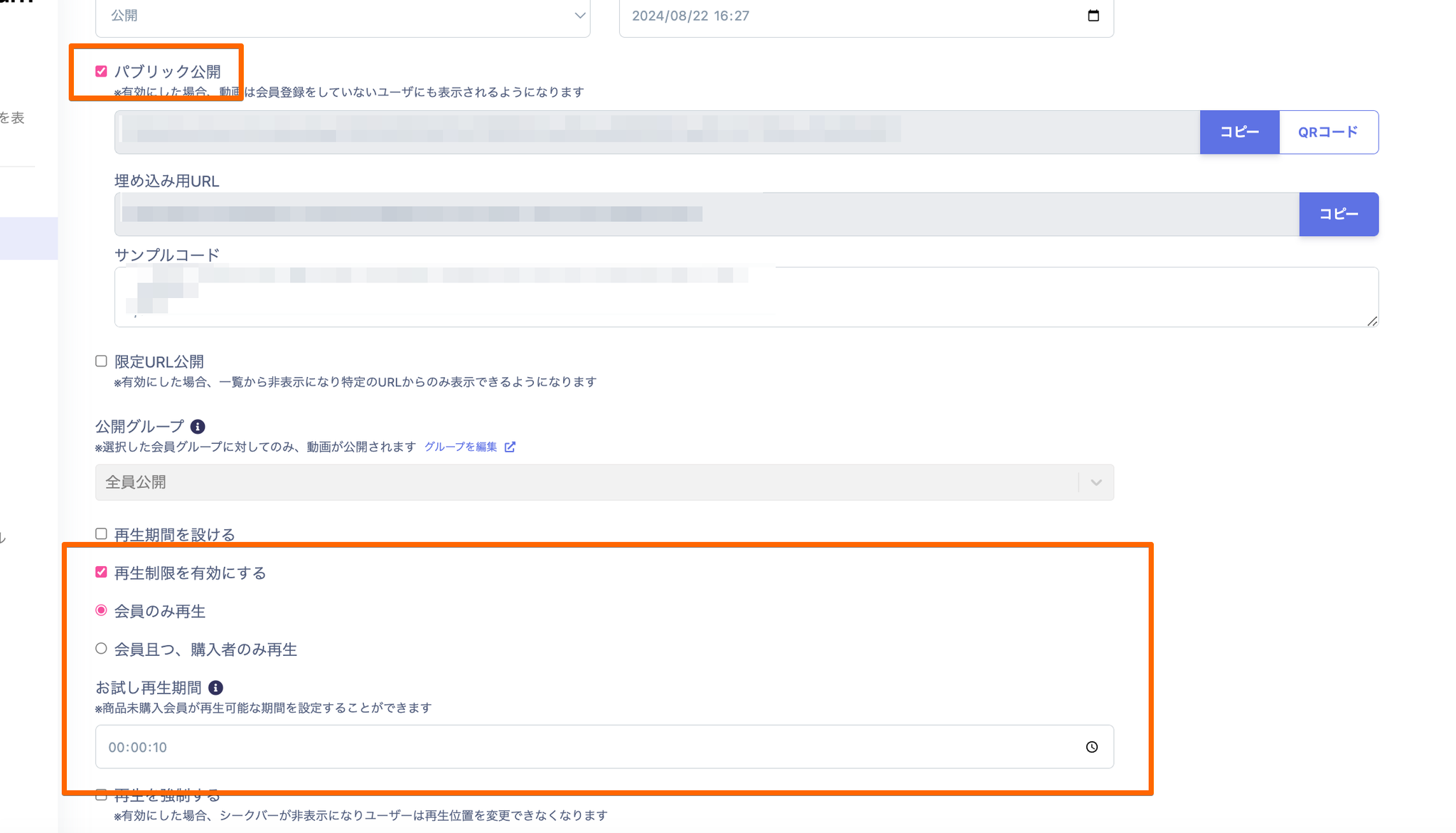Uncheck the パブリック公開 checkbox
Viewport: 1456px width, 833px height.
click(x=101, y=71)
